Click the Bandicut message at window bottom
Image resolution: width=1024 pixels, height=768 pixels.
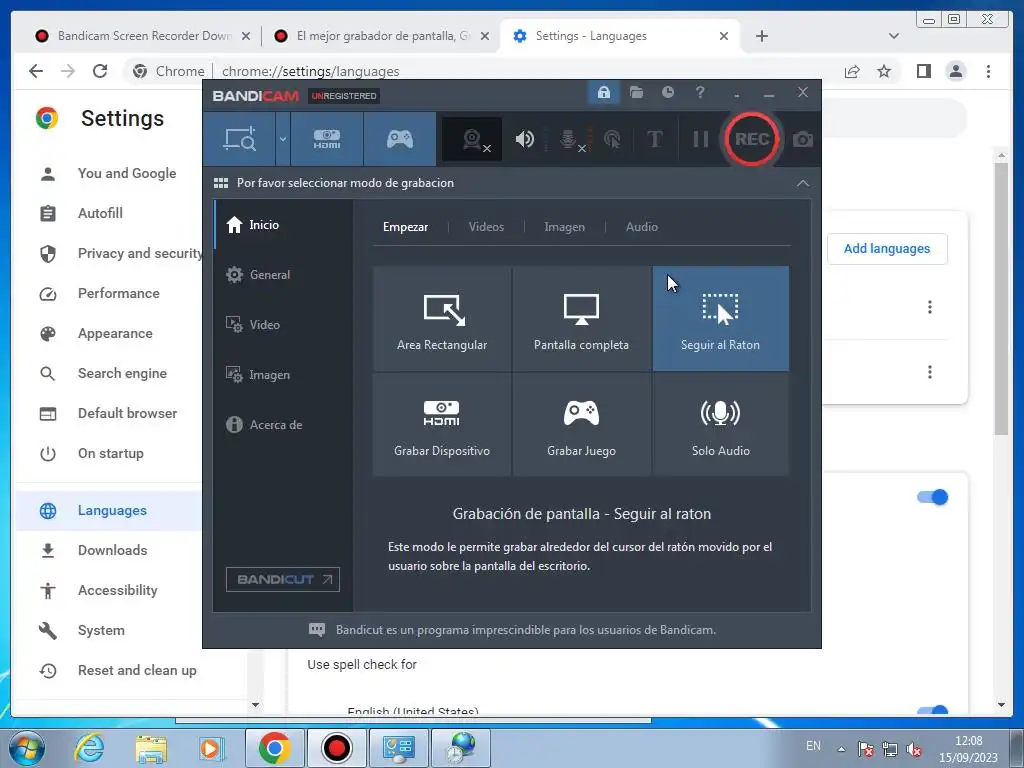click(526, 630)
